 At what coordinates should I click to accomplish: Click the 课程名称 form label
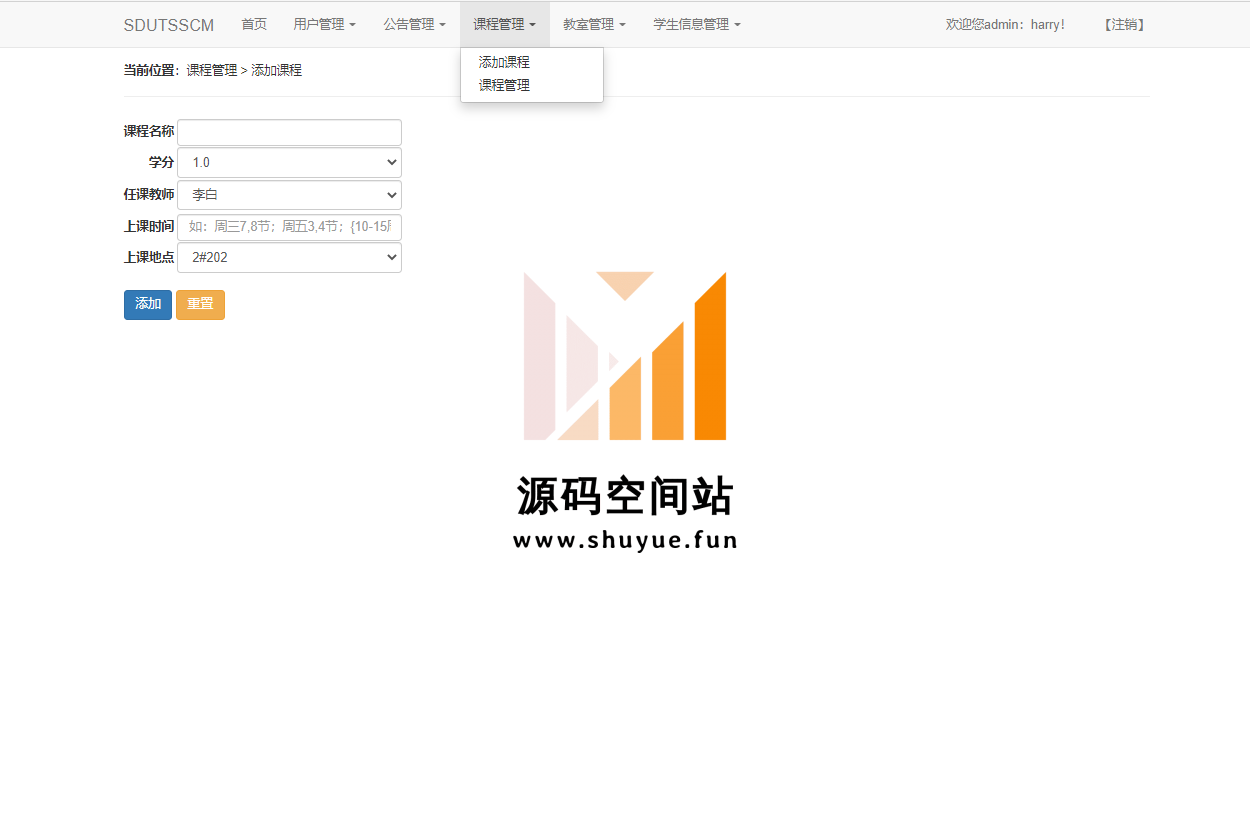(x=149, y=132)
